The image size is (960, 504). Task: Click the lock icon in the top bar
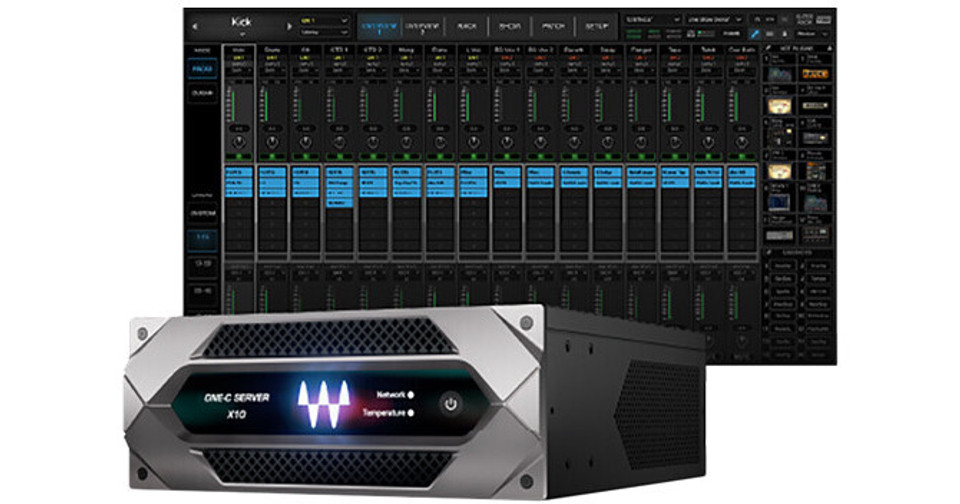pos(785,34)
